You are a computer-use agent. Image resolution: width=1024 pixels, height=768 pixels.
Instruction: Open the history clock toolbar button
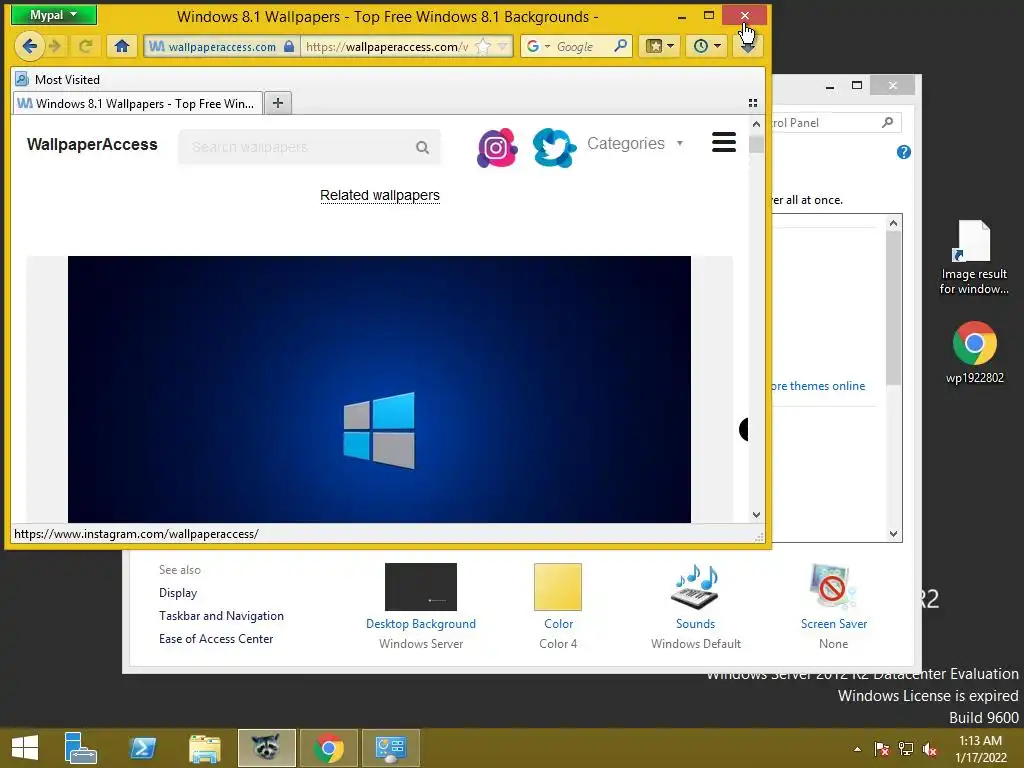pos(707,46)
